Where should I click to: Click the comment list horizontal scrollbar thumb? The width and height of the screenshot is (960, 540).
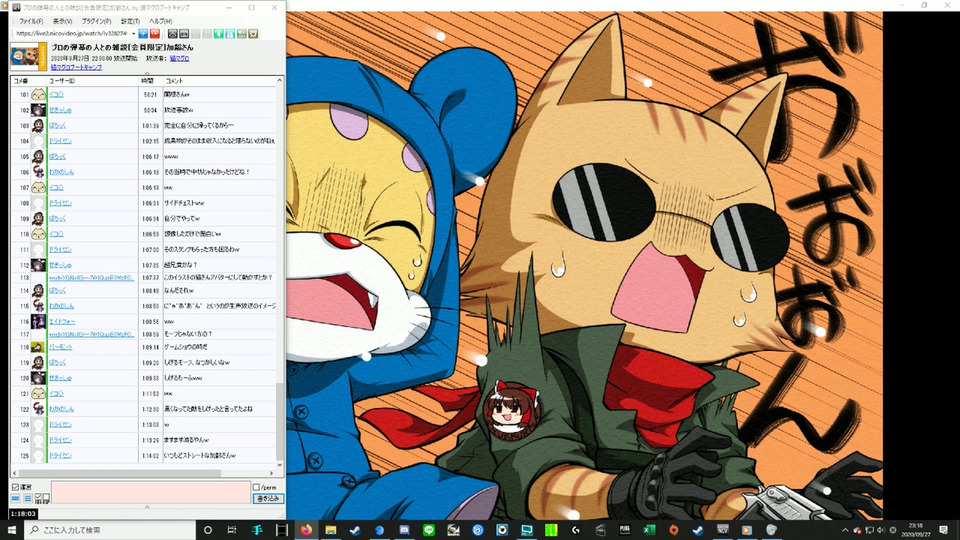pos(119,473)
